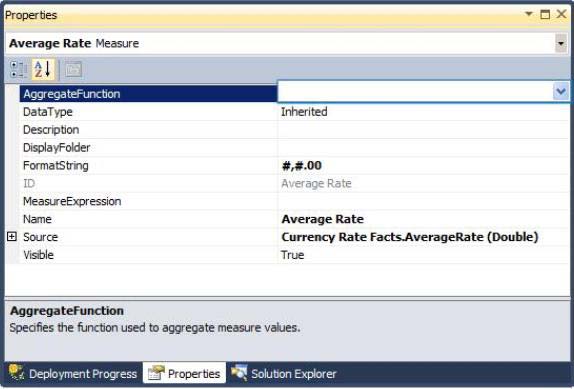
Task: Switch to Solution Explorer tab
Action: [x=284, y=373]
